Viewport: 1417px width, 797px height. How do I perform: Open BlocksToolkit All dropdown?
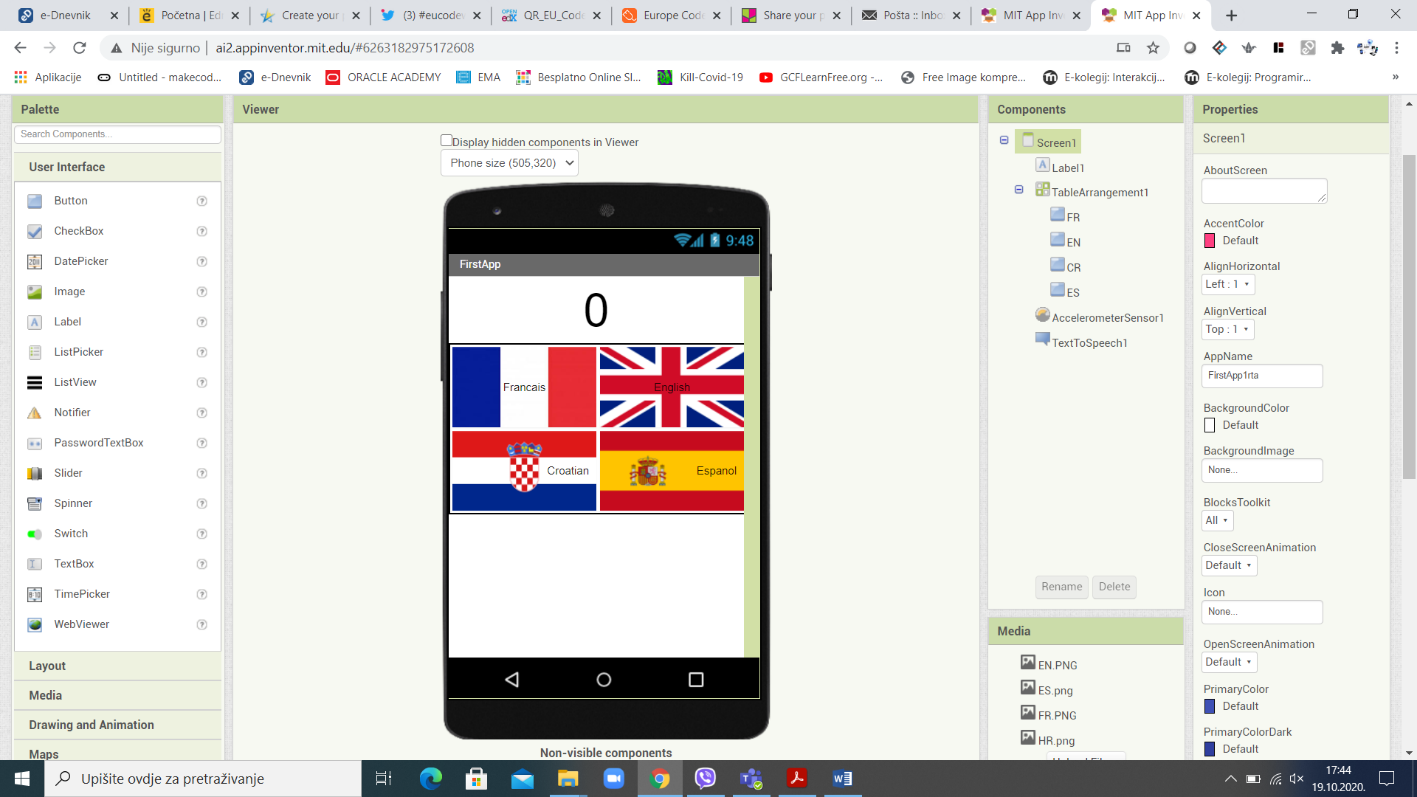coord(1217,520)
